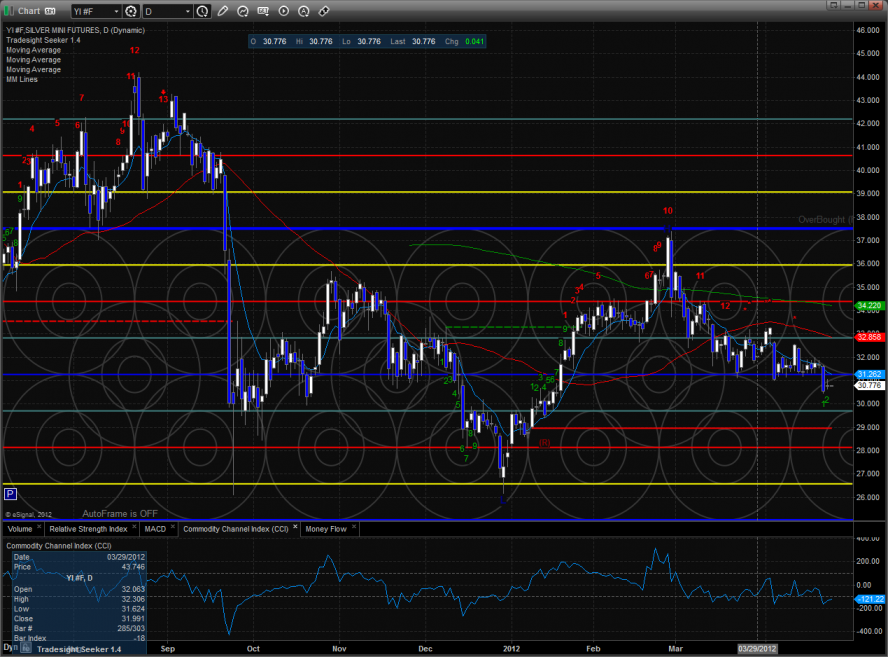Close the MACD study tab
The width and height of the screenshot is (888, 657).
pyautogui.click(x=172, y=528)
